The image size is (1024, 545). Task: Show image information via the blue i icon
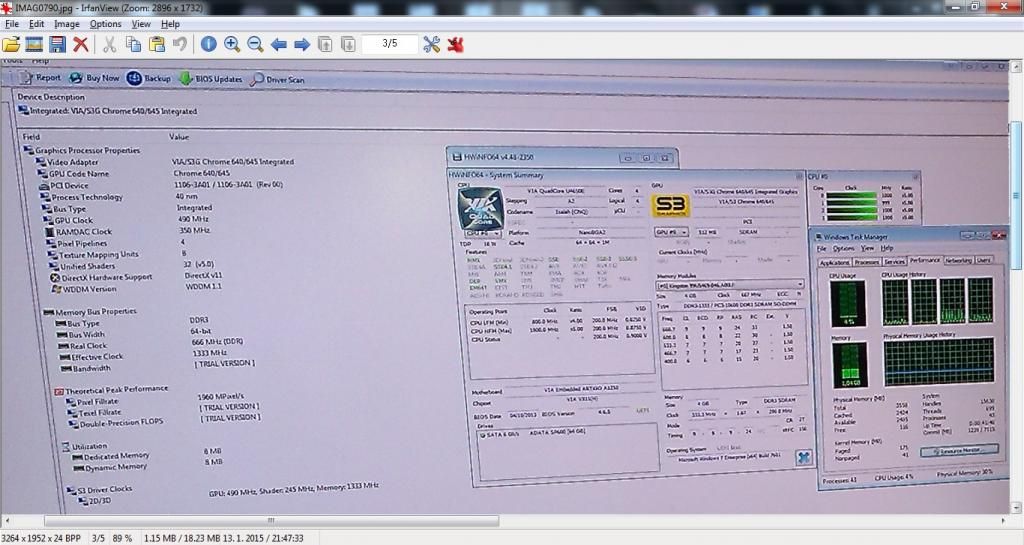(208, 44)
